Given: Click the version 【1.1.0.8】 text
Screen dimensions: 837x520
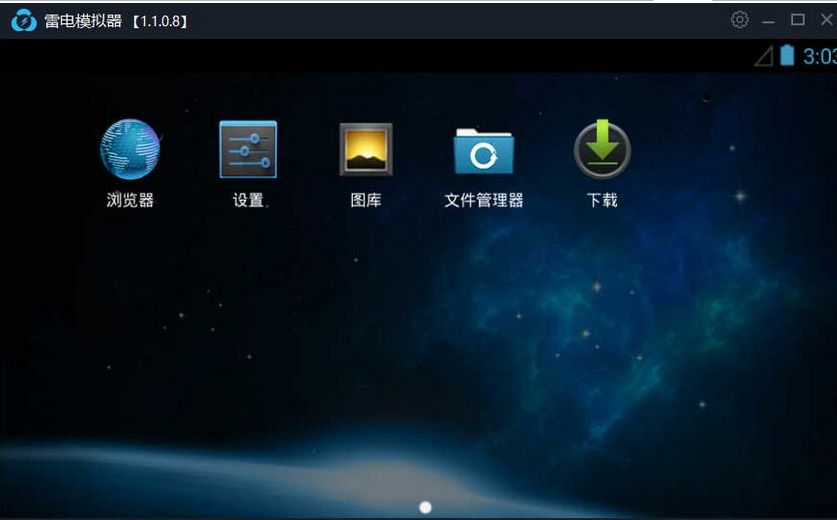Looking at the screenshot, I should pos(160,21).
